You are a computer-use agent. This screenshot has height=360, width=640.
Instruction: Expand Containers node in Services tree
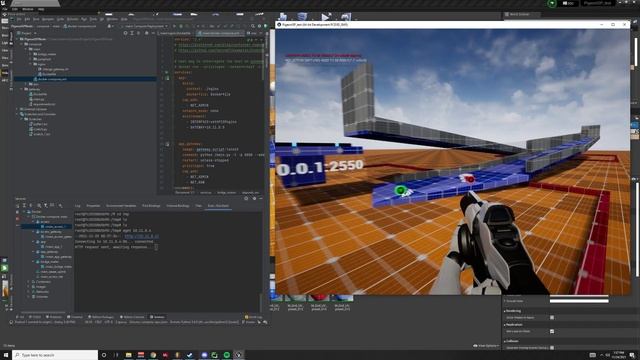point(29,282)
